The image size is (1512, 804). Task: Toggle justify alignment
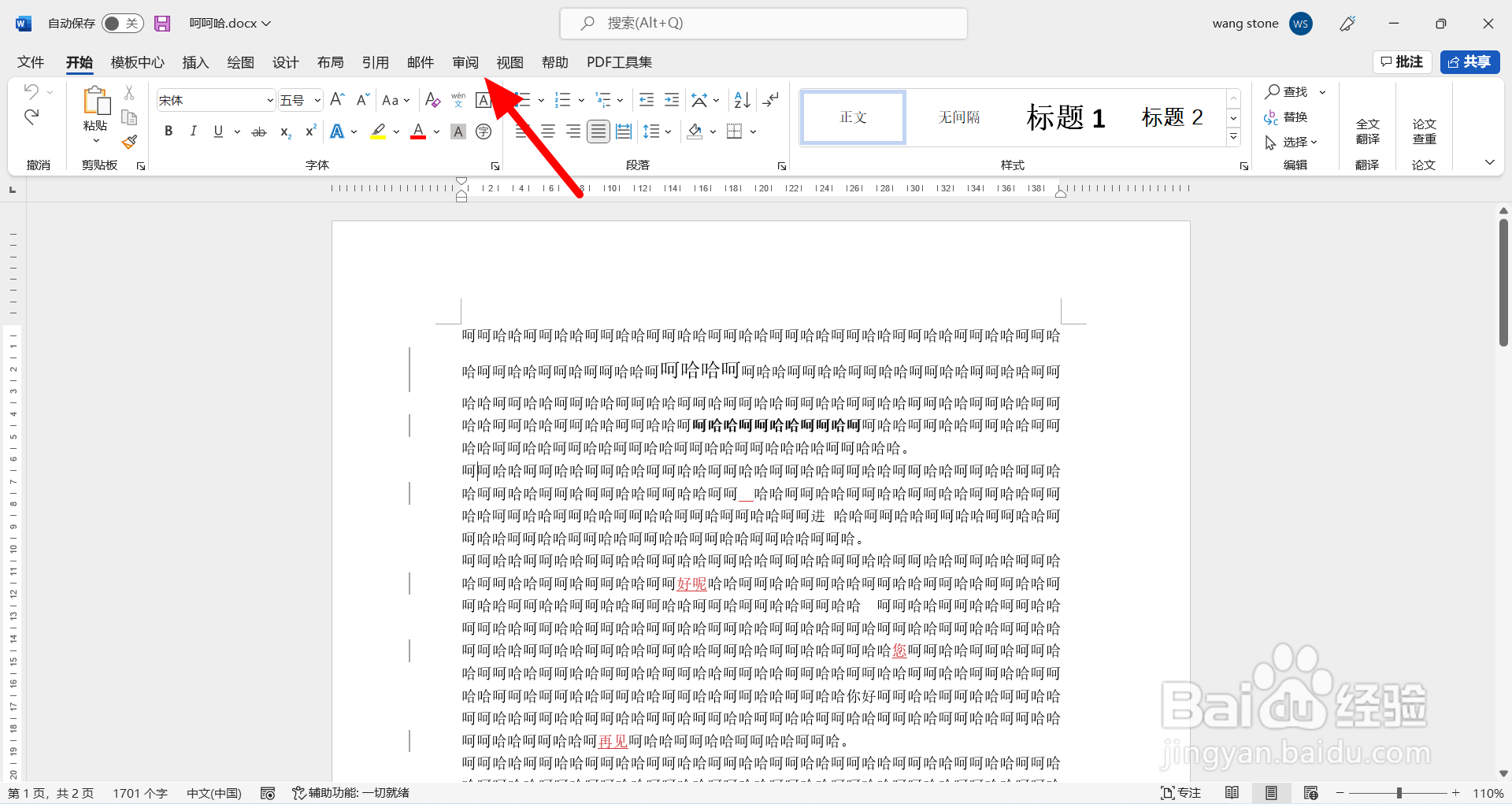tap(598, 132)
